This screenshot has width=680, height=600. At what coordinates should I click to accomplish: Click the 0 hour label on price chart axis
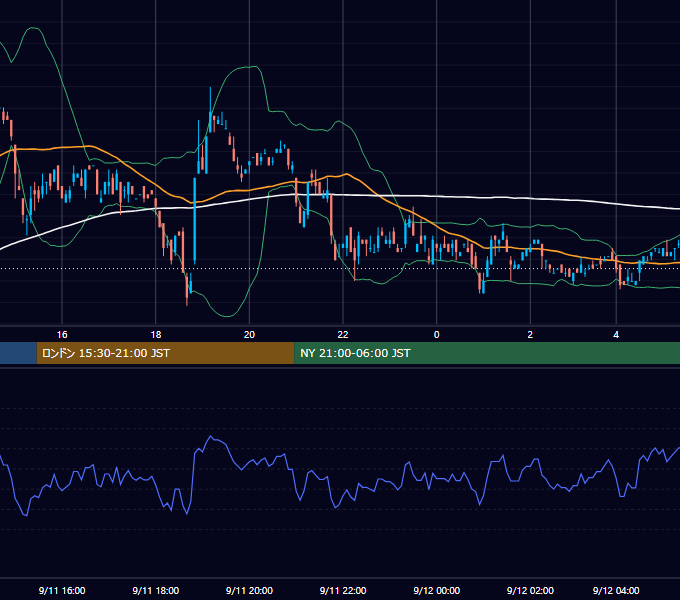tap(437, 335)
